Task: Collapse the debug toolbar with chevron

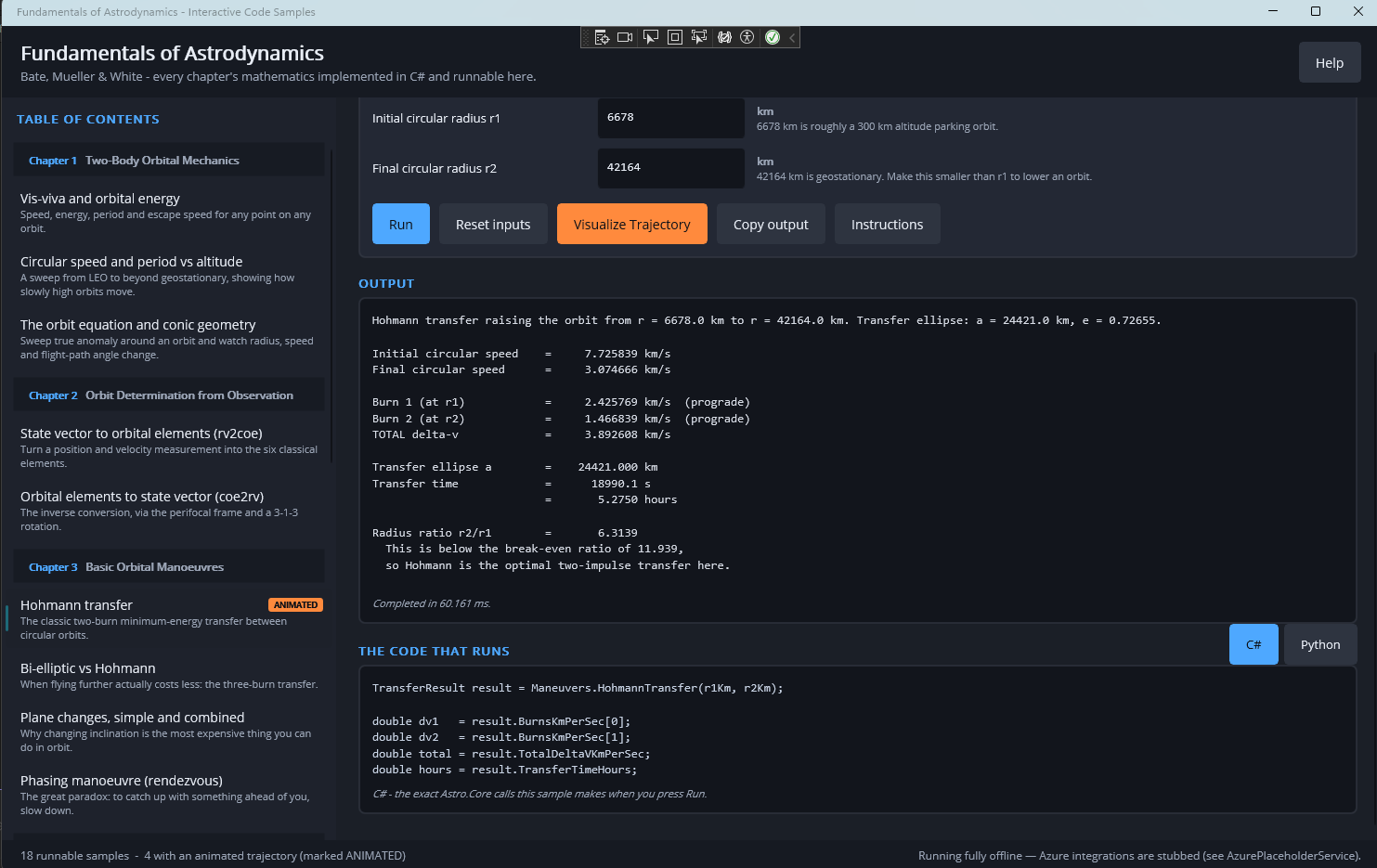Action: coord(792,37)
